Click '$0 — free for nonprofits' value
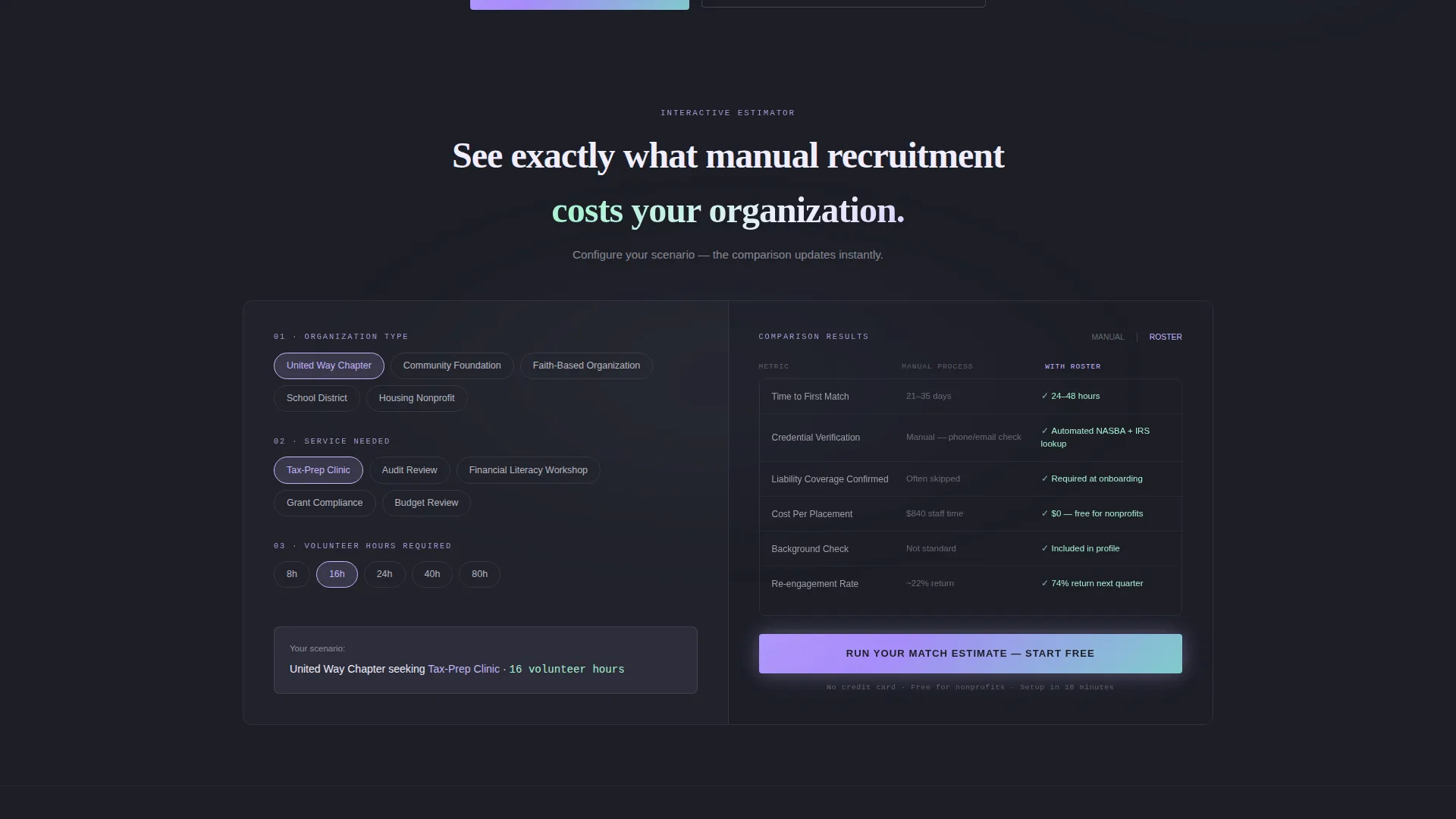The width and height of the screenshot is (1456, 819). [x=1092, y=513]
